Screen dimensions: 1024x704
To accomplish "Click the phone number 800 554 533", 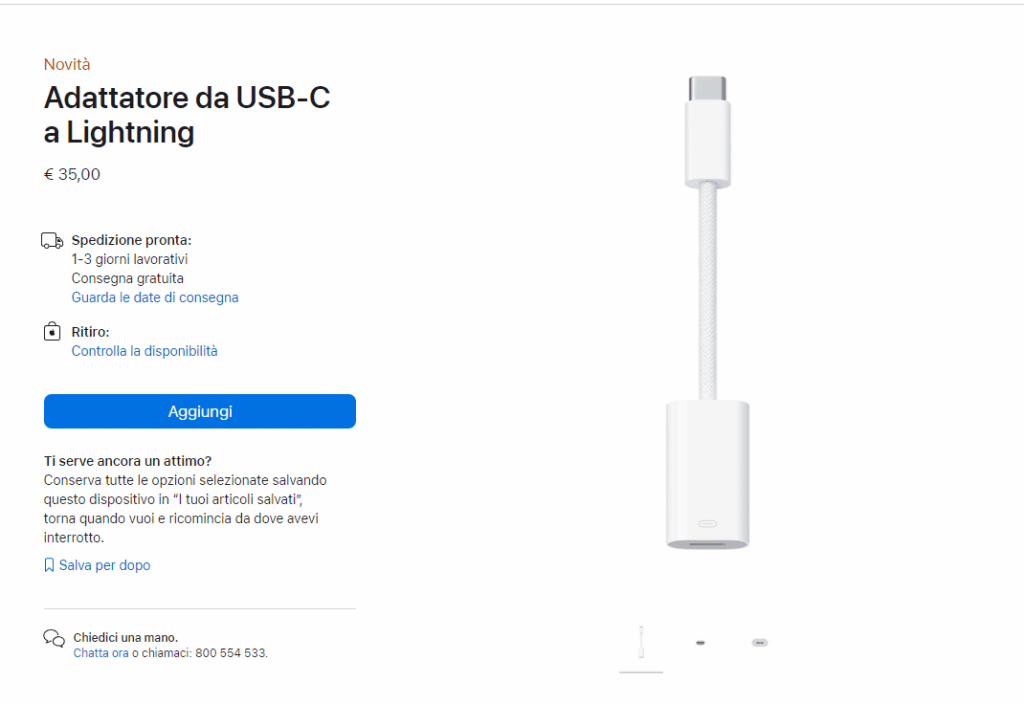I will [230, 653].
